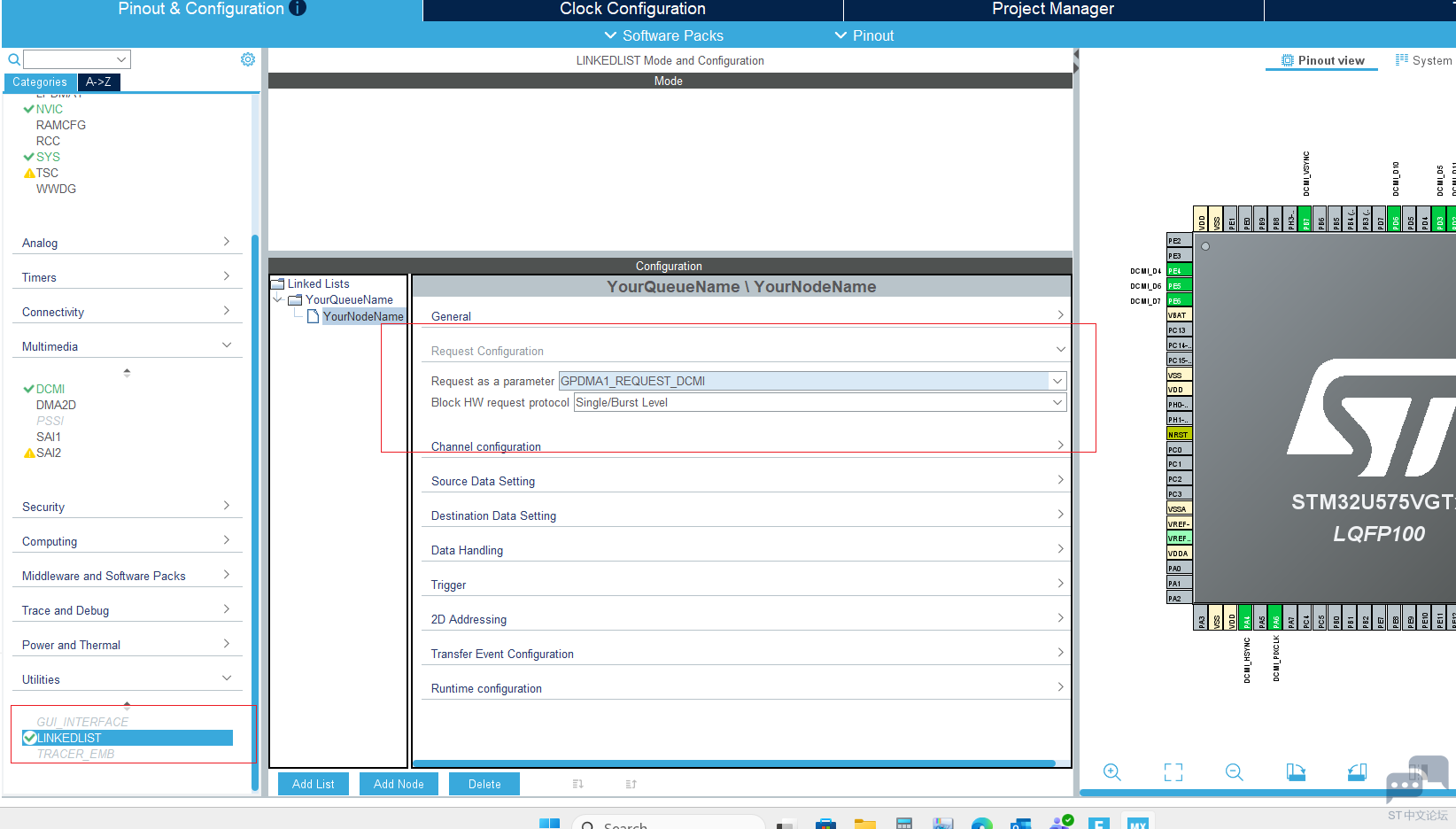The height and width of the screenshot is (829, 1456).
Task: Select the SAI2 peripheral with the warning
Action: pyautogui.click(x=49, y=453)
